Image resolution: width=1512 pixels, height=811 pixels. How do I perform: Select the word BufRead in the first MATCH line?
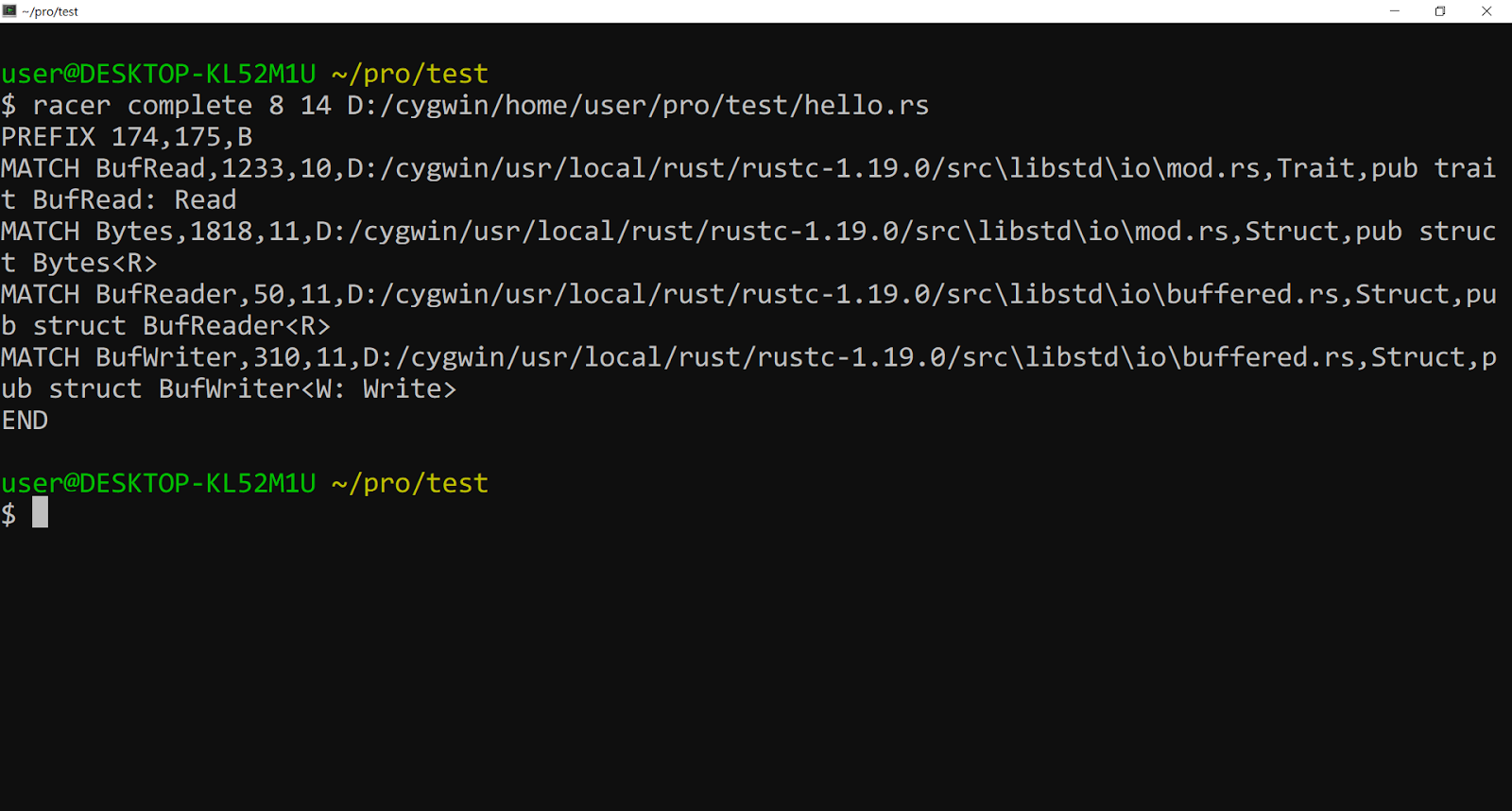coord(151,167)
